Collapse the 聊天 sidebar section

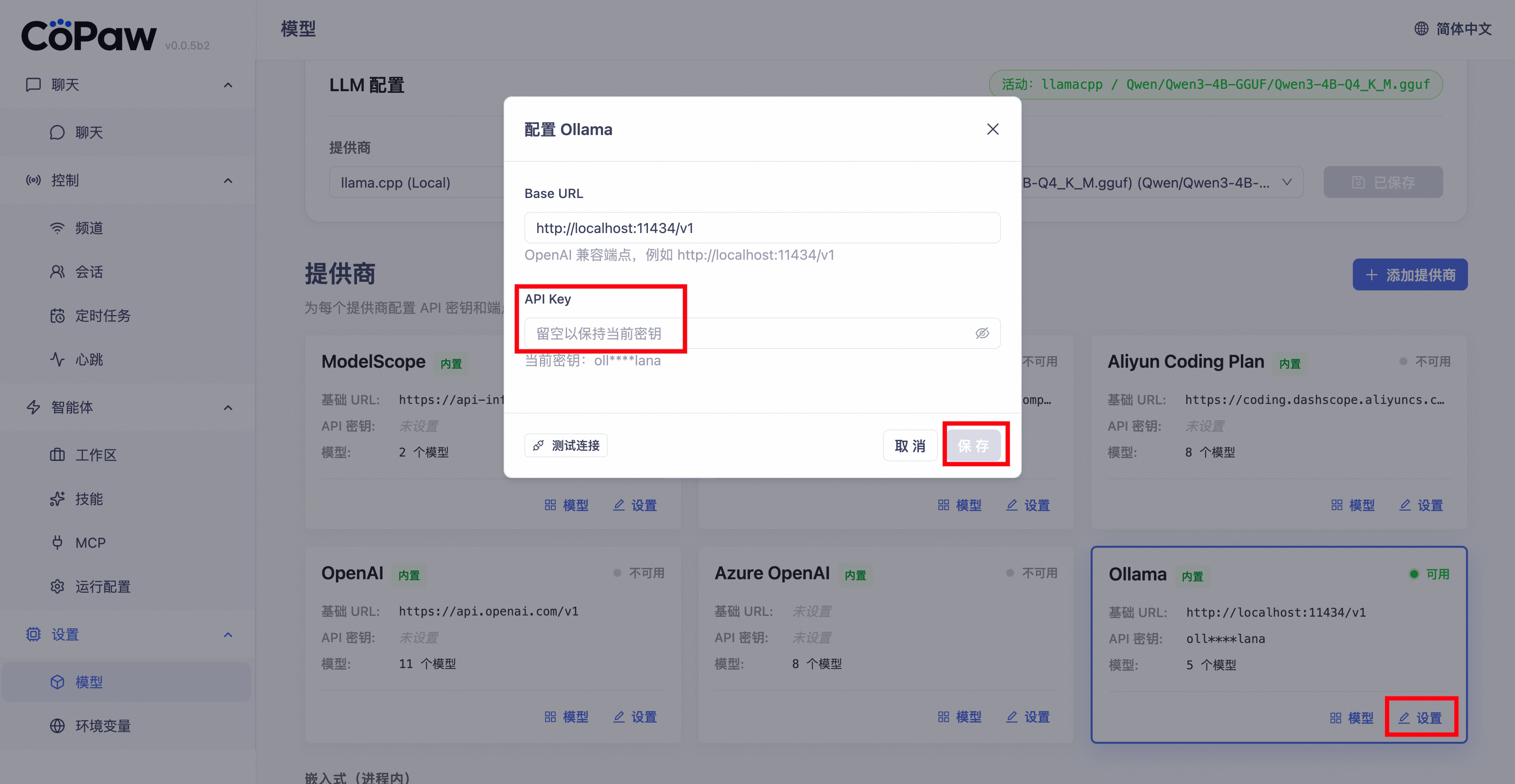228,85
